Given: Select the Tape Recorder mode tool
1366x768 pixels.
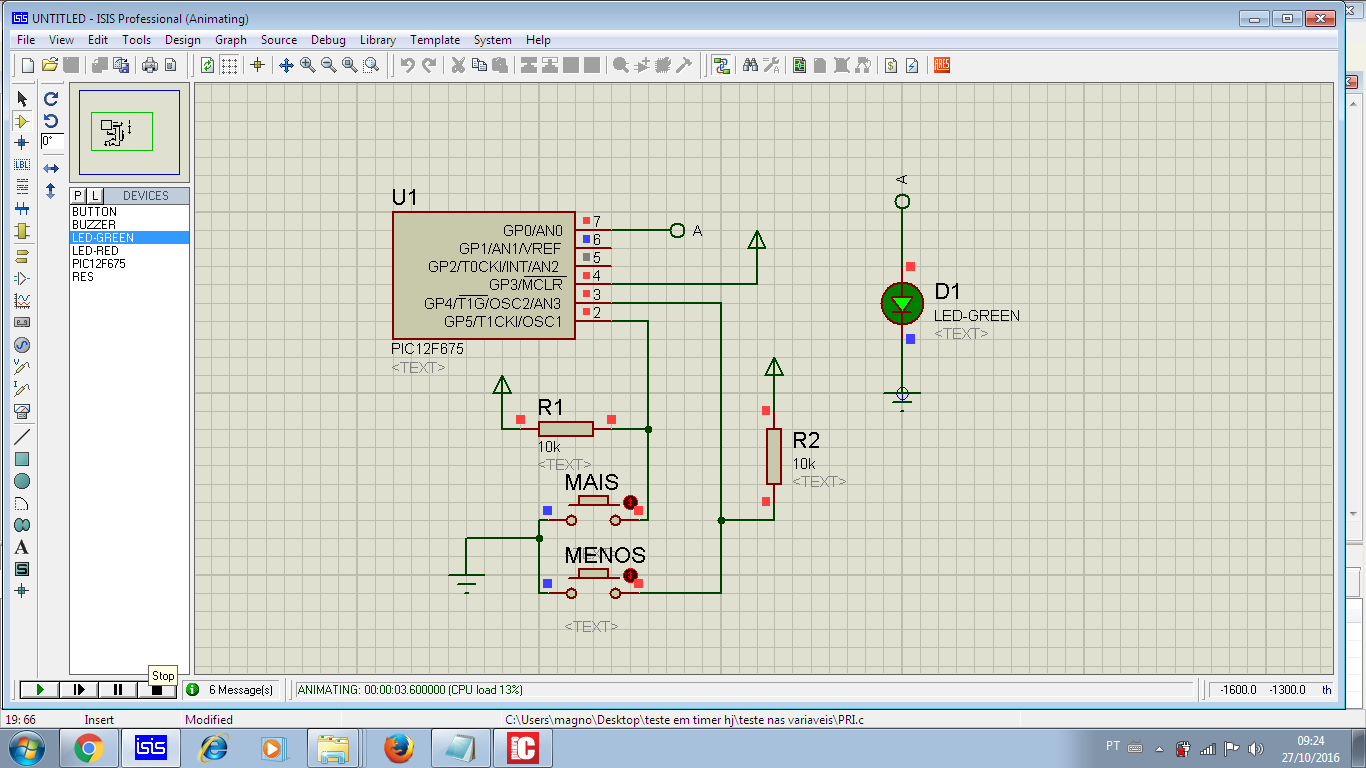Looking at the screenshot, I should (x=22, y=322).
